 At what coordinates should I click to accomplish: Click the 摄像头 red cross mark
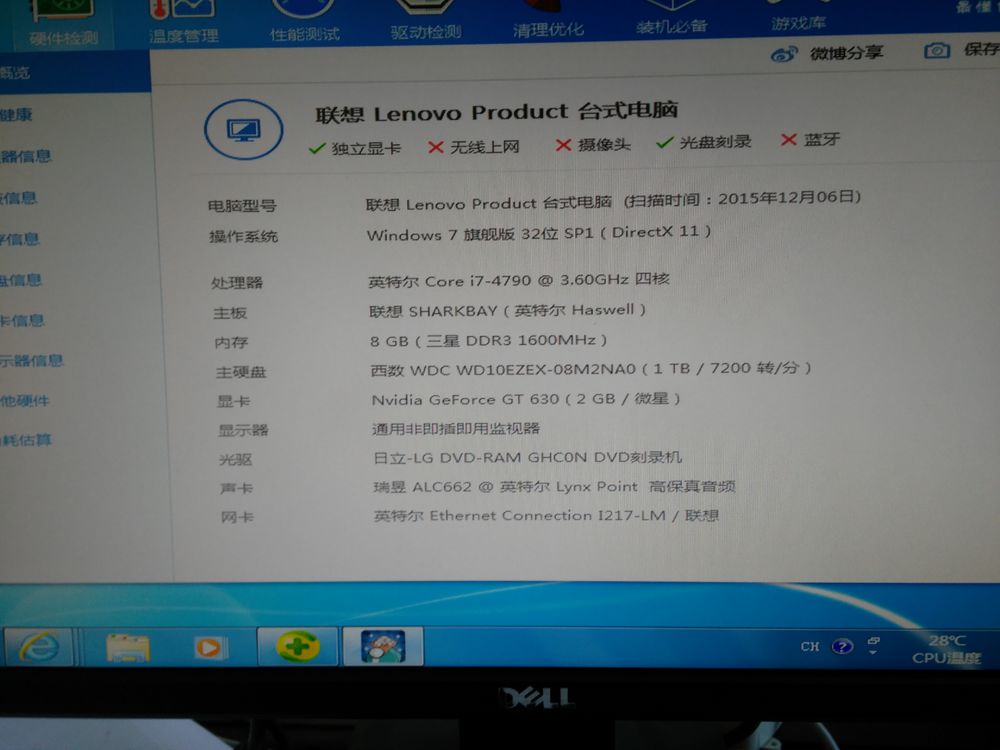pos(562,145)
